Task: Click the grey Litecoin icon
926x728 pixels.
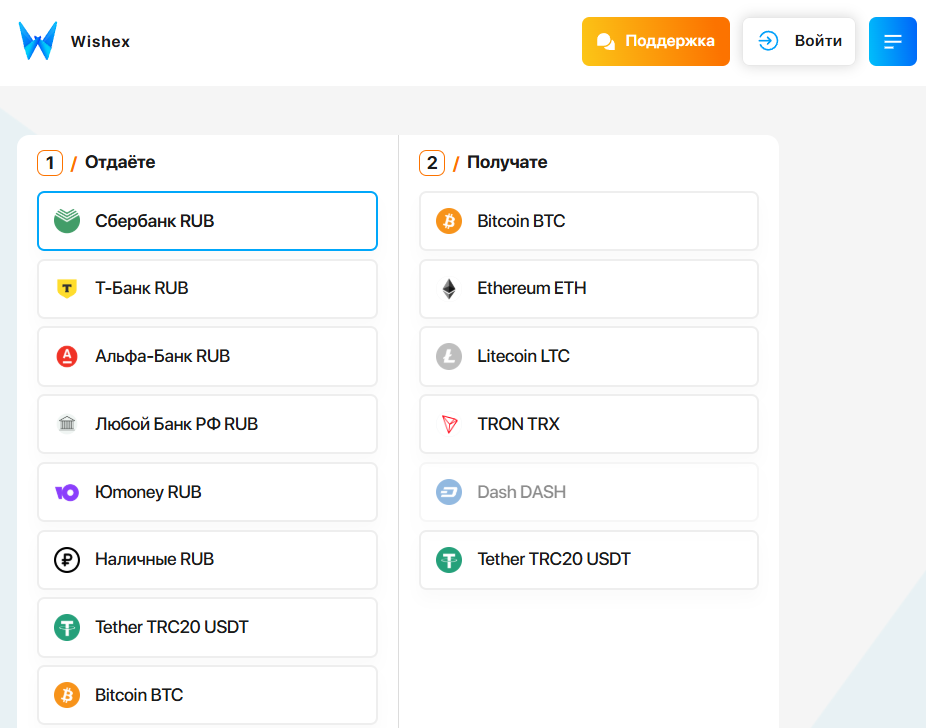Action: tap(449, 356)
